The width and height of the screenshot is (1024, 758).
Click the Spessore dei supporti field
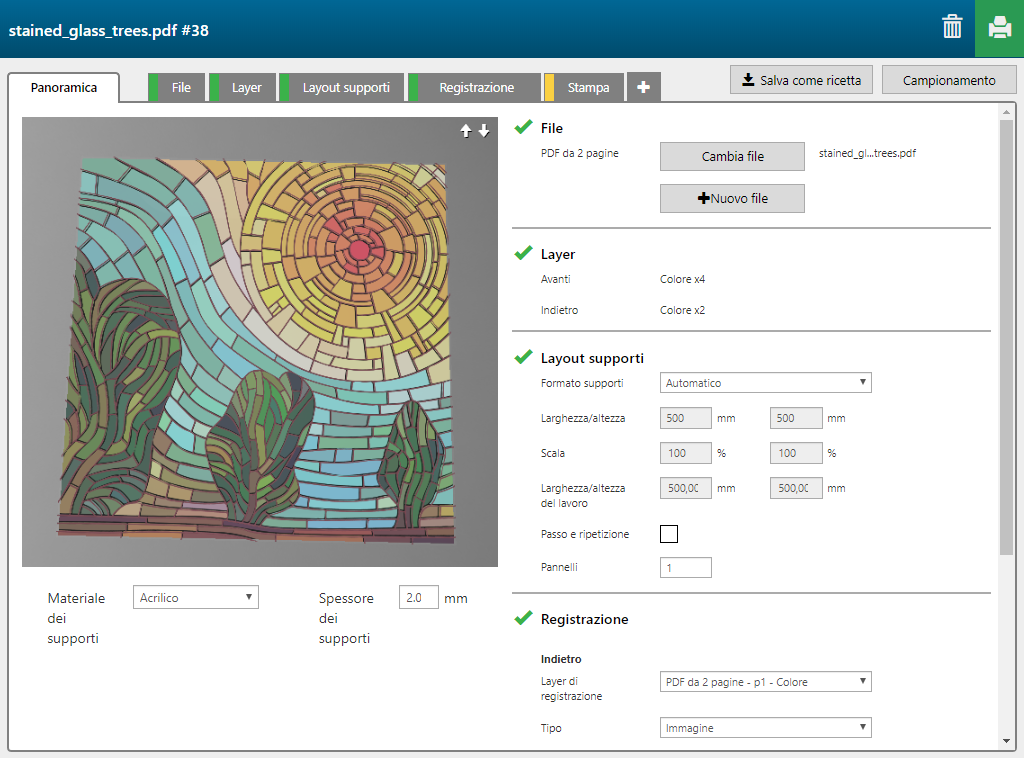pyautogui.click(x=418, y=598)
